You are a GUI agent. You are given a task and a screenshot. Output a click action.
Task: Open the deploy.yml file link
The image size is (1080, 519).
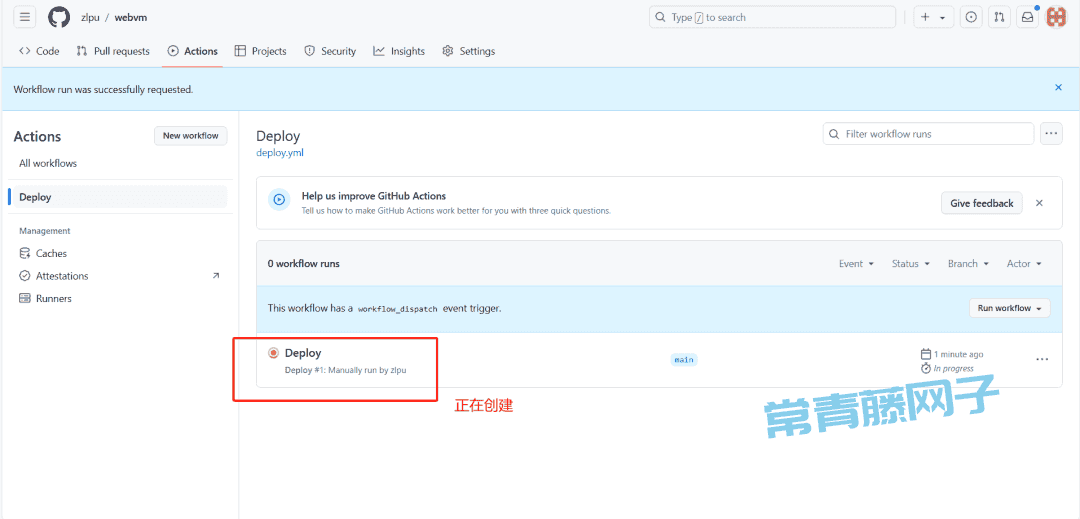click(x=280, y=153)
